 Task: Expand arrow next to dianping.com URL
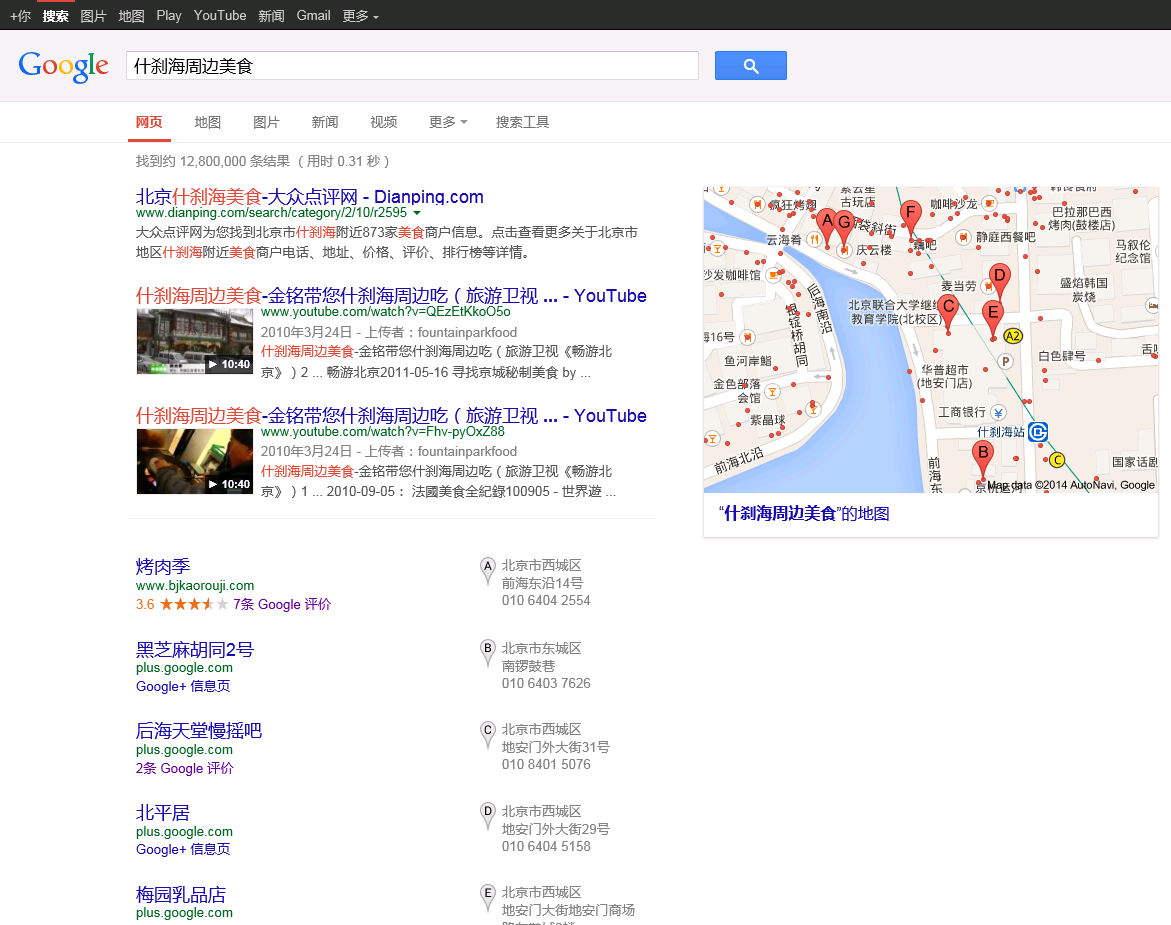pos(417,213)
